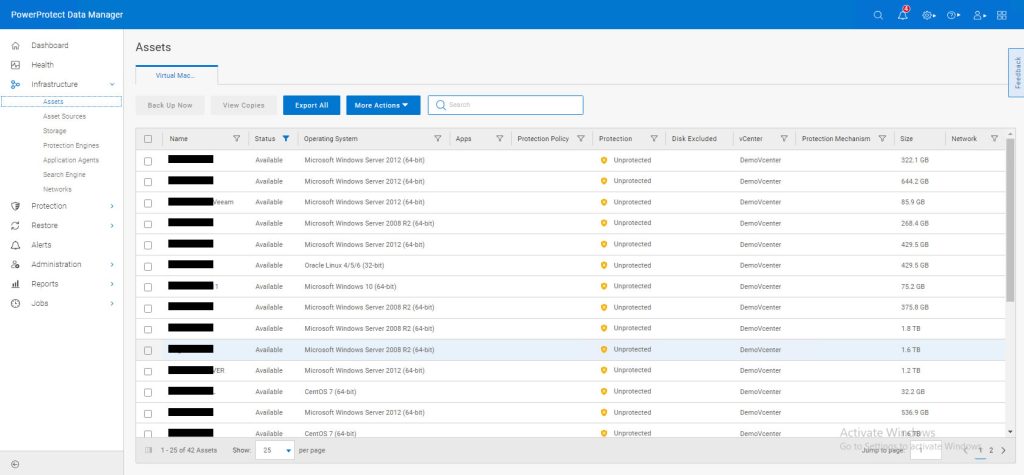1024x475 pixels.
Task: Toggle the select-all checkbox in table header
Action: (148, 139)
